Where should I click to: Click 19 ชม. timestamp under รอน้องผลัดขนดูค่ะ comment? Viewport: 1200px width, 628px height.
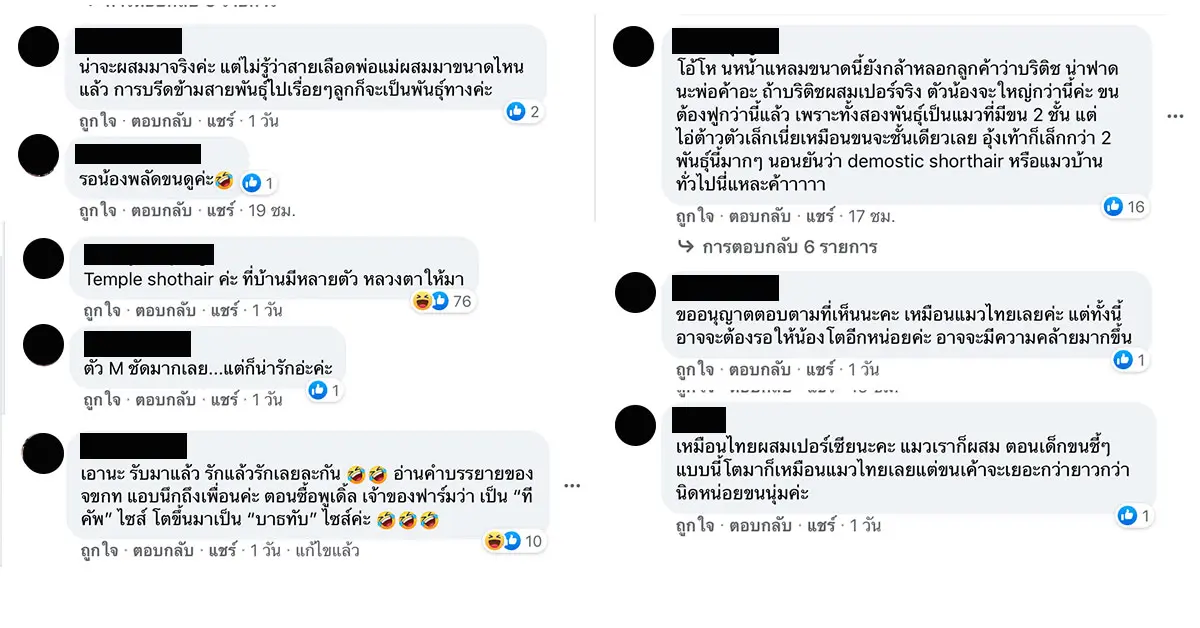pos(272,211)
